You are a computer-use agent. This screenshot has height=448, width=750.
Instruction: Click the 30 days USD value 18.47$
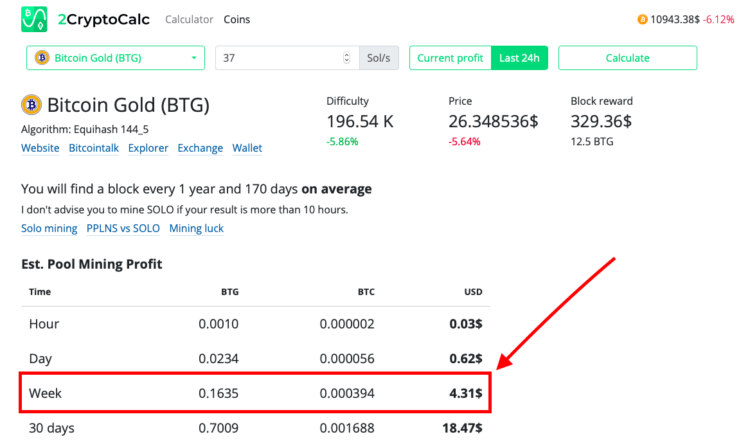(462, 428)
